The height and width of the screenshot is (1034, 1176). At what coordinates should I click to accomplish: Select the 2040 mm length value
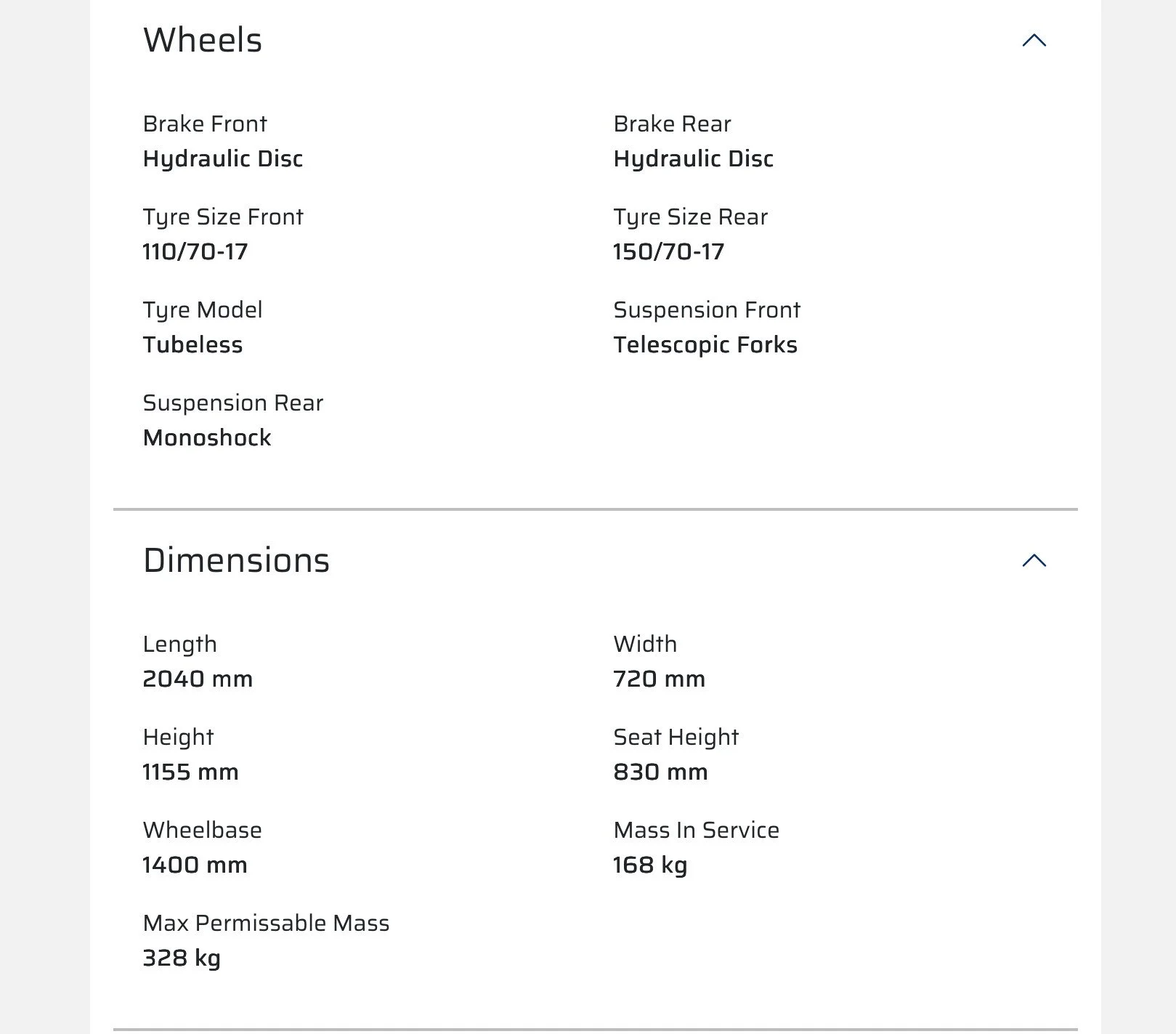coord(198,679)
